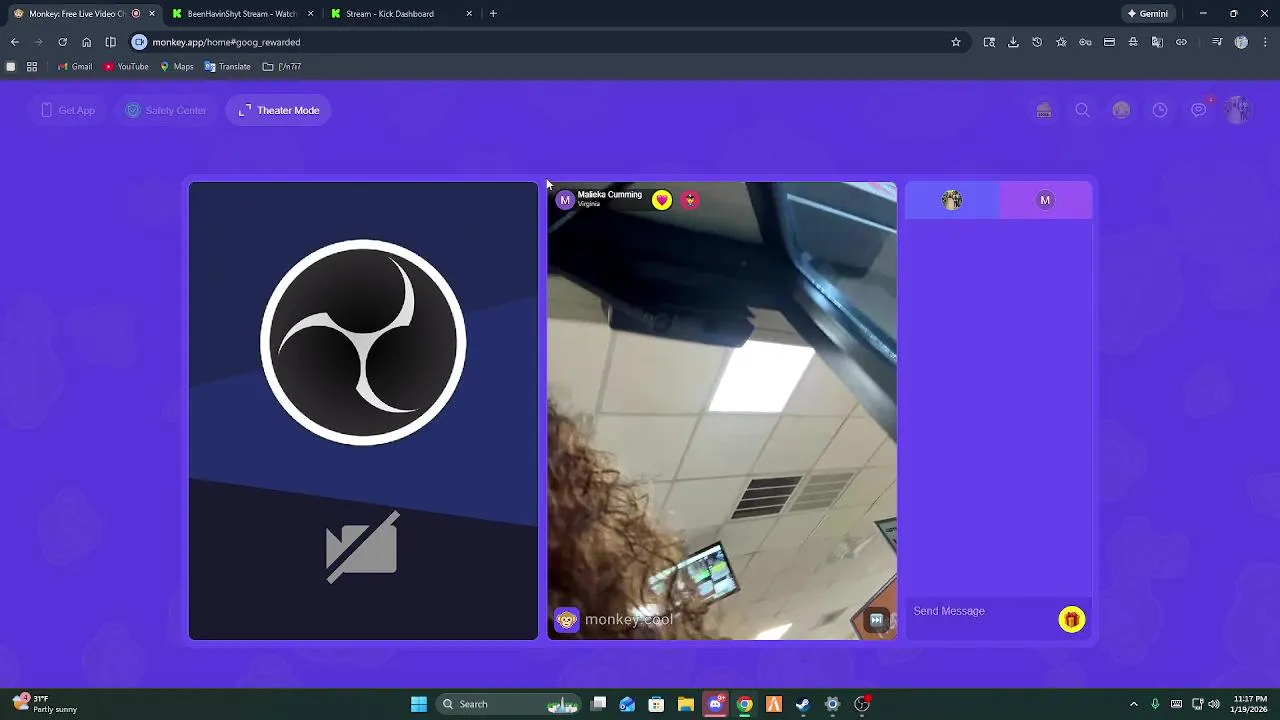
Task: Click the yellow heart like button
Action: 662,200
